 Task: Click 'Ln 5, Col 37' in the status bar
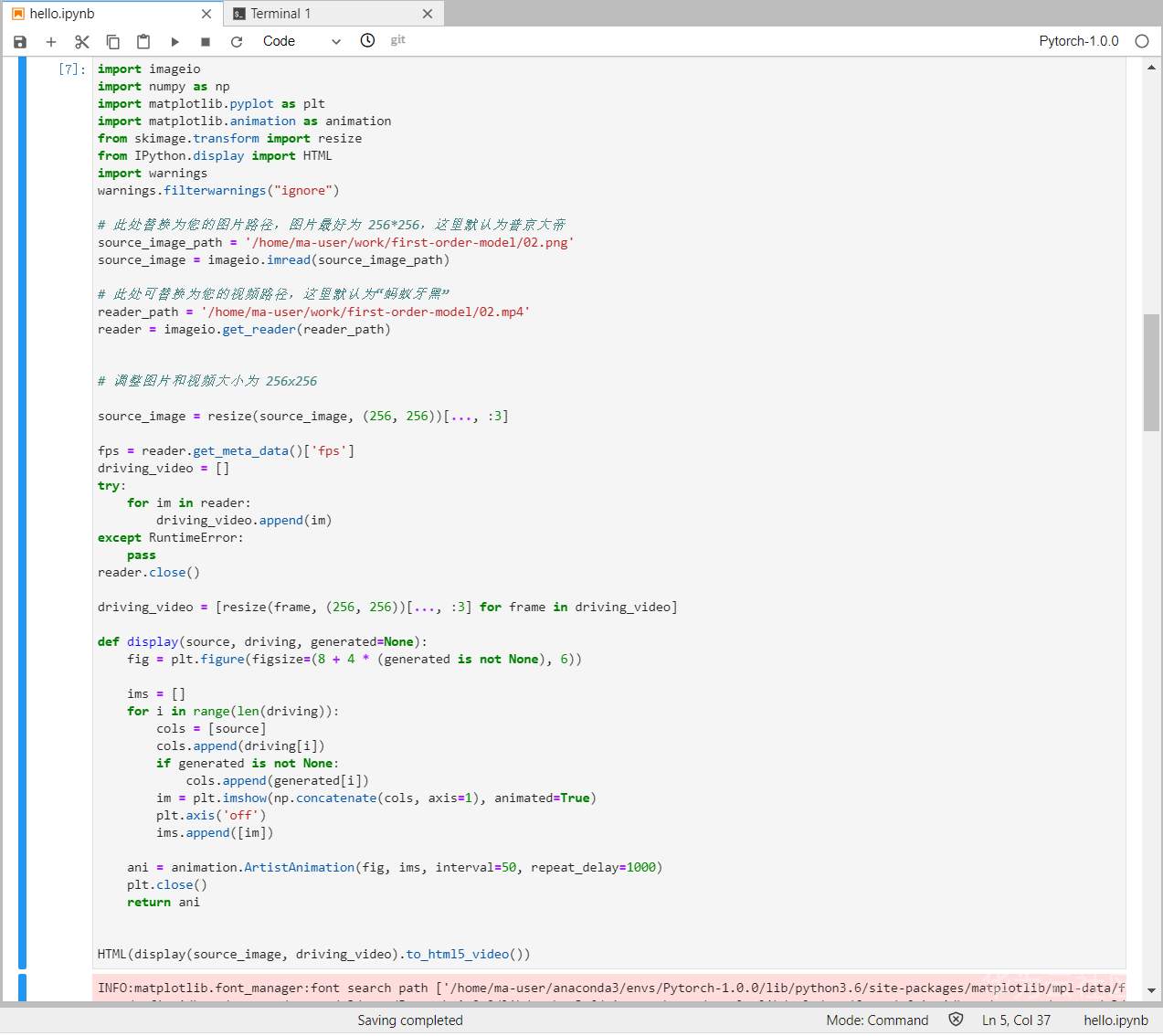(1016, 1020)
